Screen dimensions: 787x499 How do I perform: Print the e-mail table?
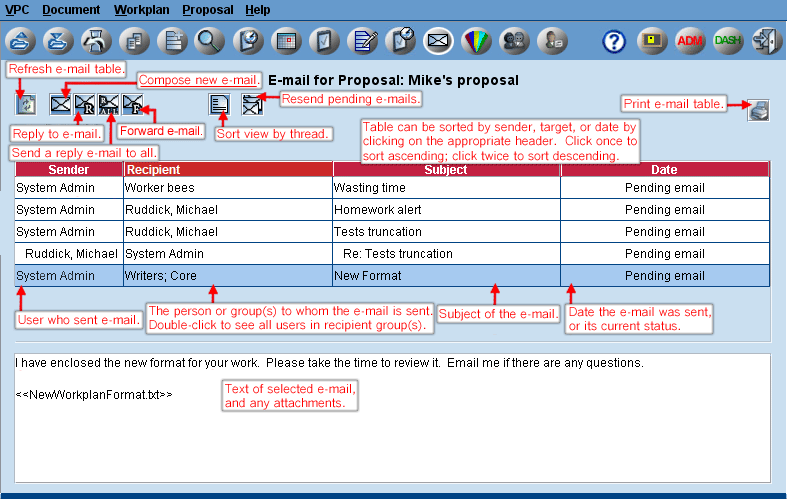(759, 111)
